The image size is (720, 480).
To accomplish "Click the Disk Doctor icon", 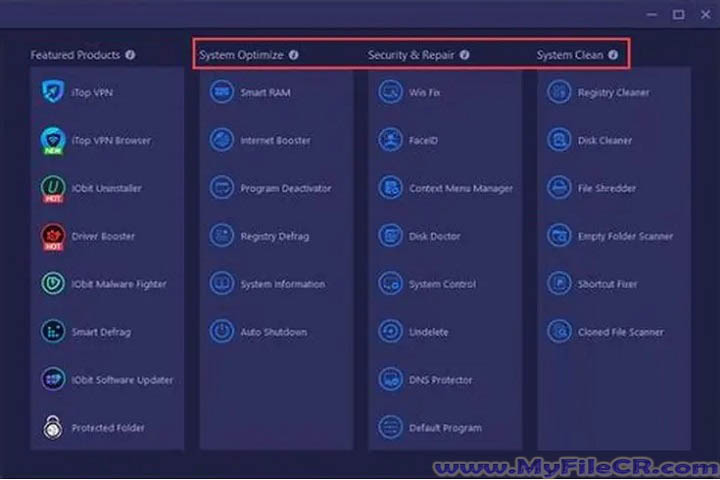I will [x=390, y=236].
